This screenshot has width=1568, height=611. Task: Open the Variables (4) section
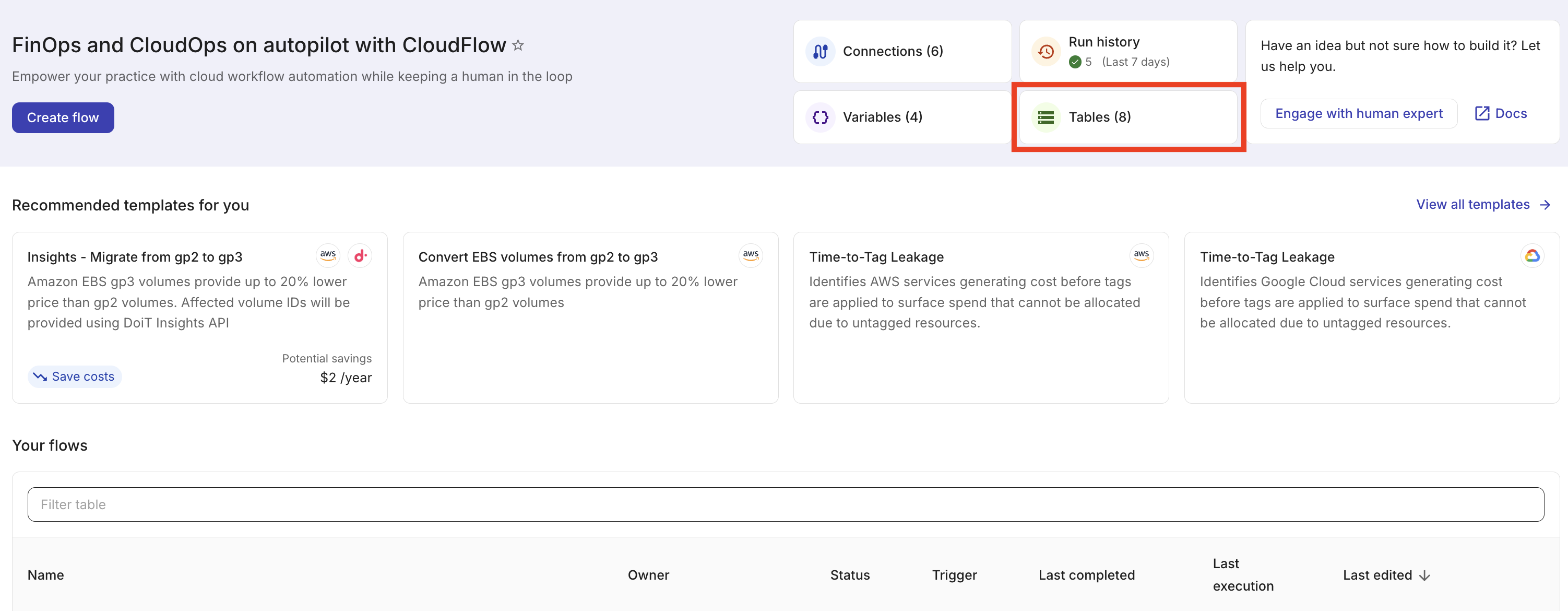point(882,117)
